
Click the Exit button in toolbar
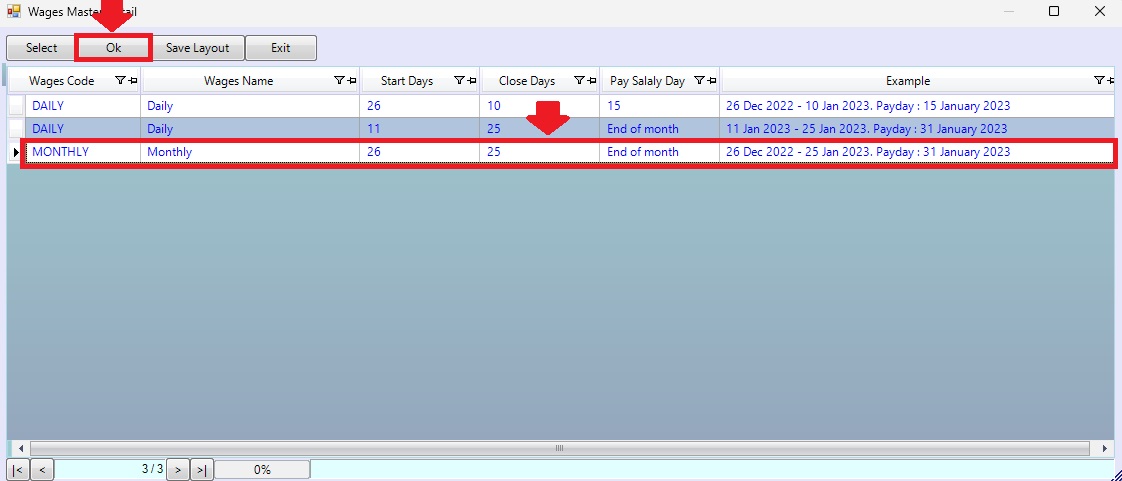(280, 48)
